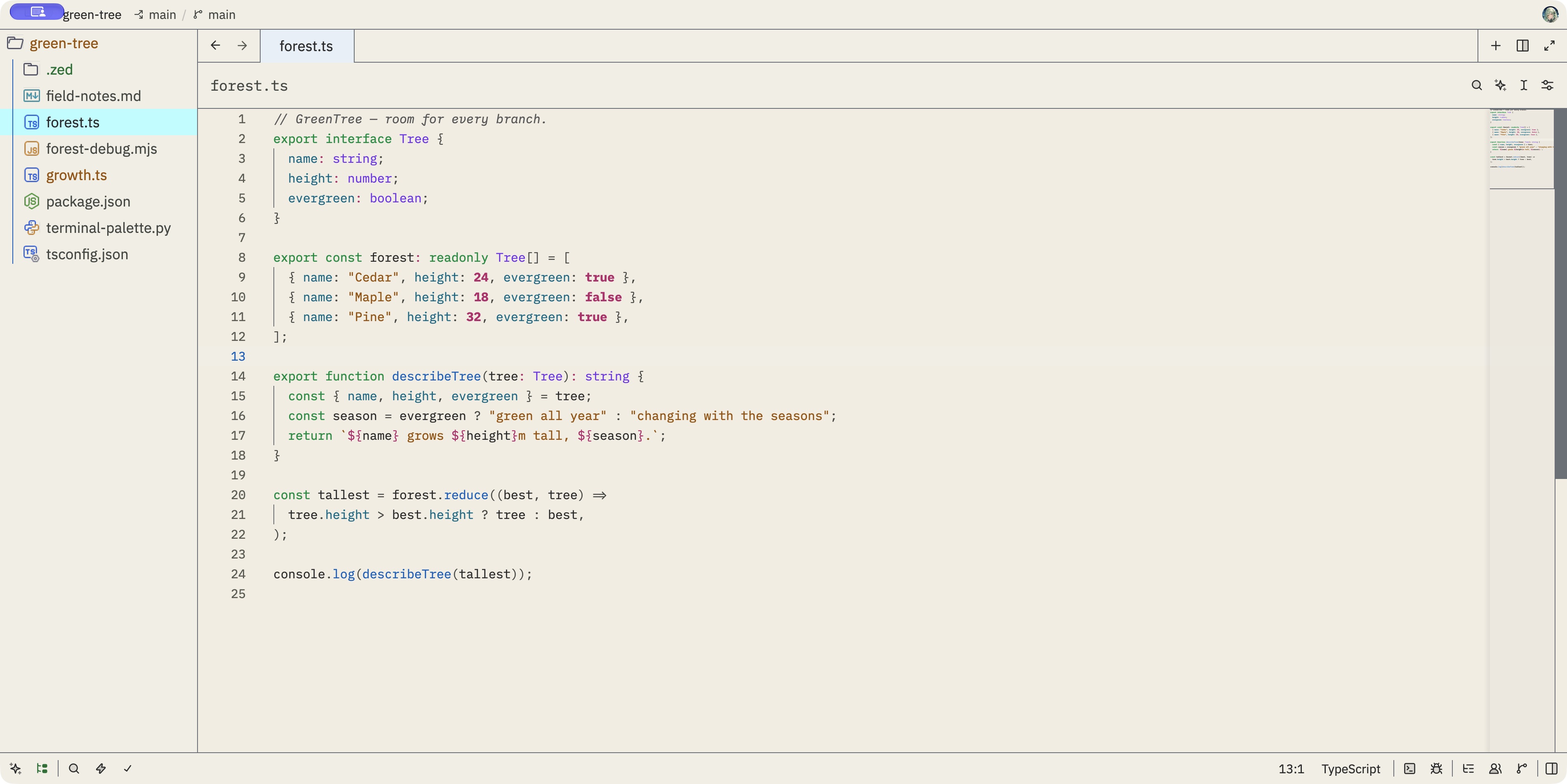Select forest.ts in project panel

pos(99,122)
